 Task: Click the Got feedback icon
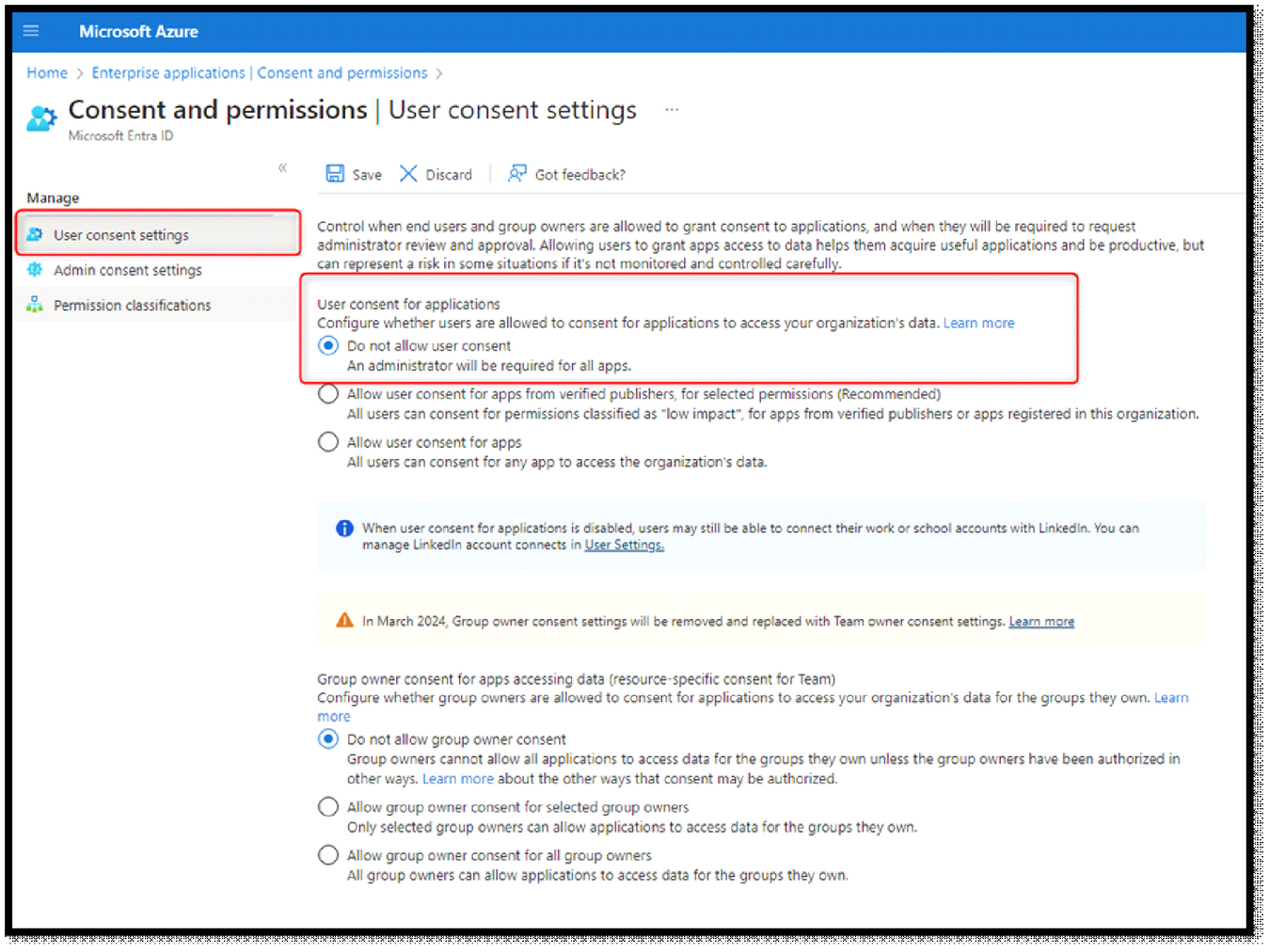point(516,174)
